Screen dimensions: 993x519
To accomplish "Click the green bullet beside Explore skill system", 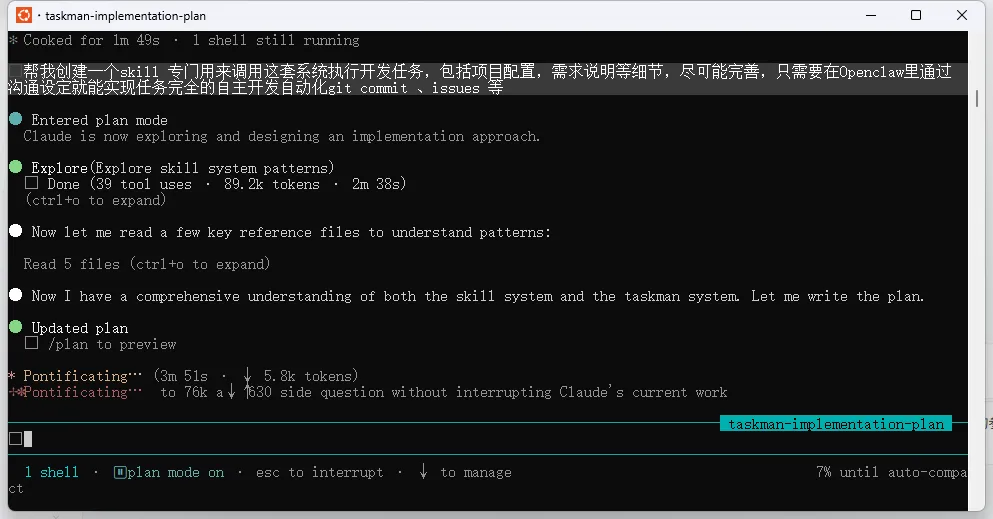I will (16, 167).
